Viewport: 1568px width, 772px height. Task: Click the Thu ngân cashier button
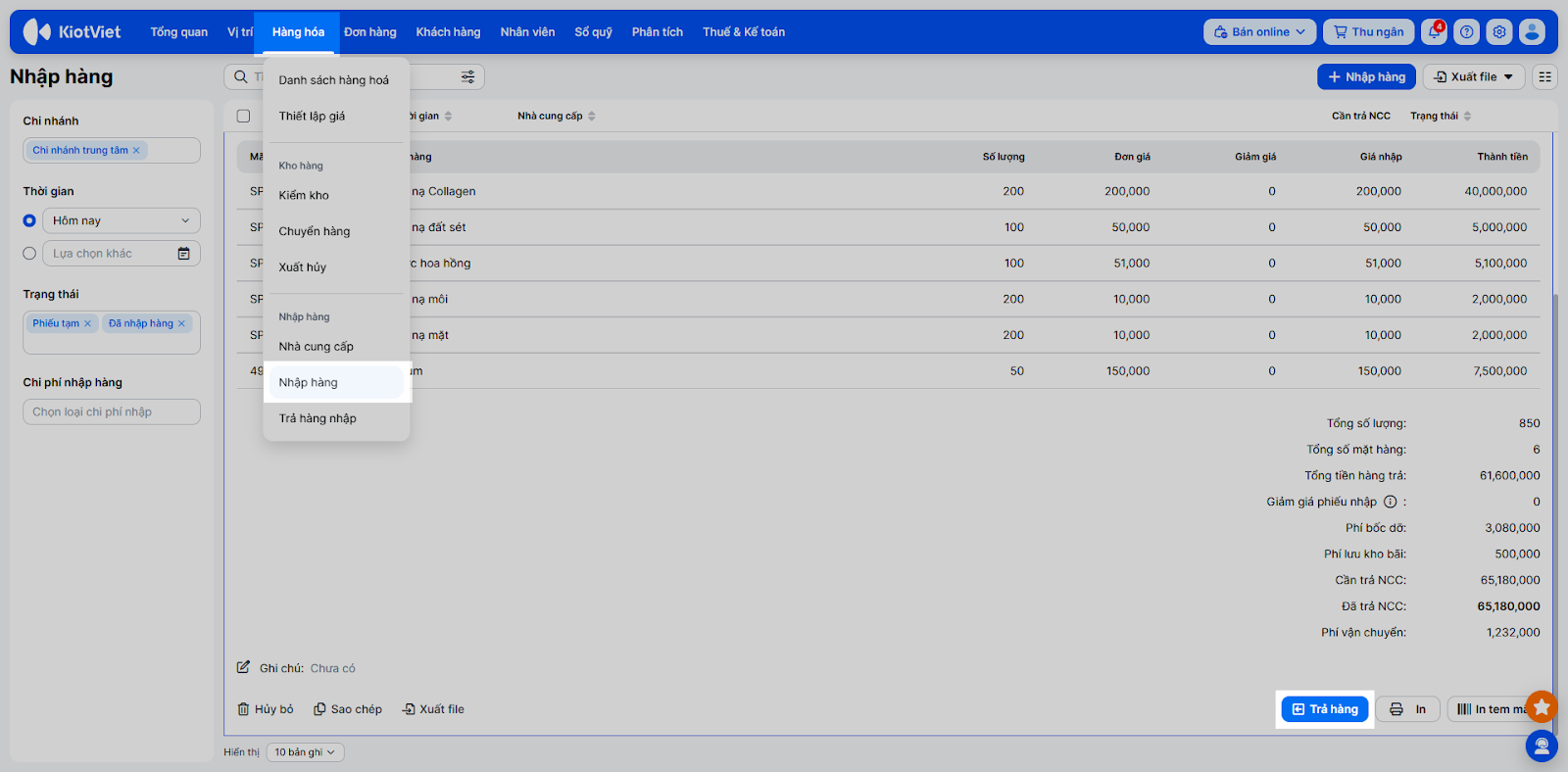click(x=1368, y=31)
